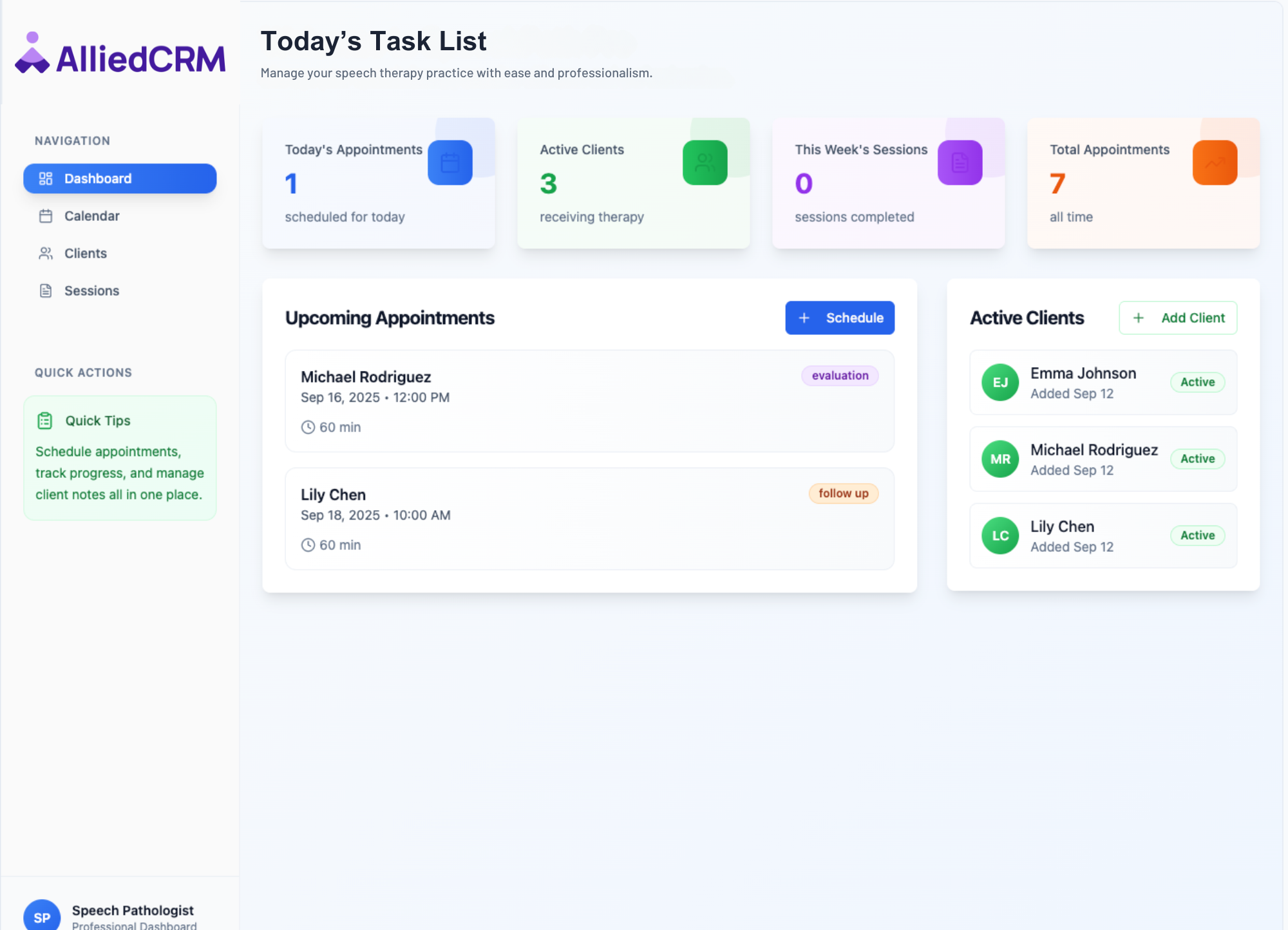Open the Dashboard navigation item
The height and width of the screenshot is (930, 1288).
tap(120, 178)
